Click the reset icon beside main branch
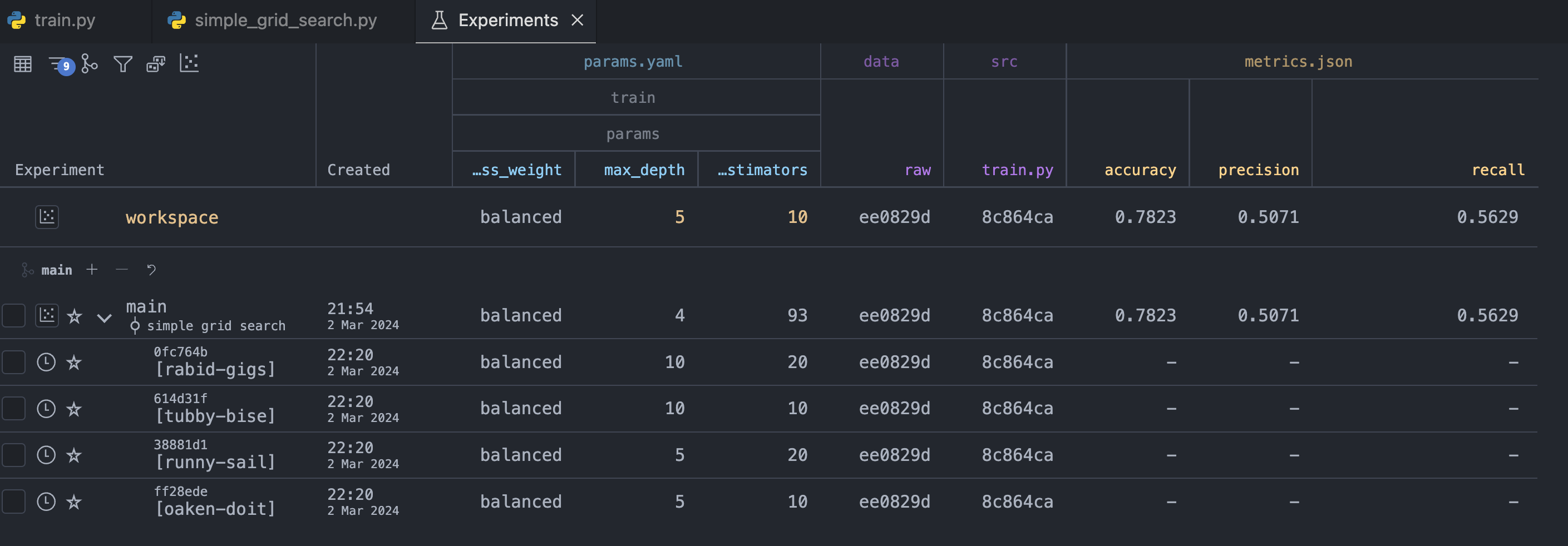The width and height of the screenshot is (1568, 546). click(151, 269)
